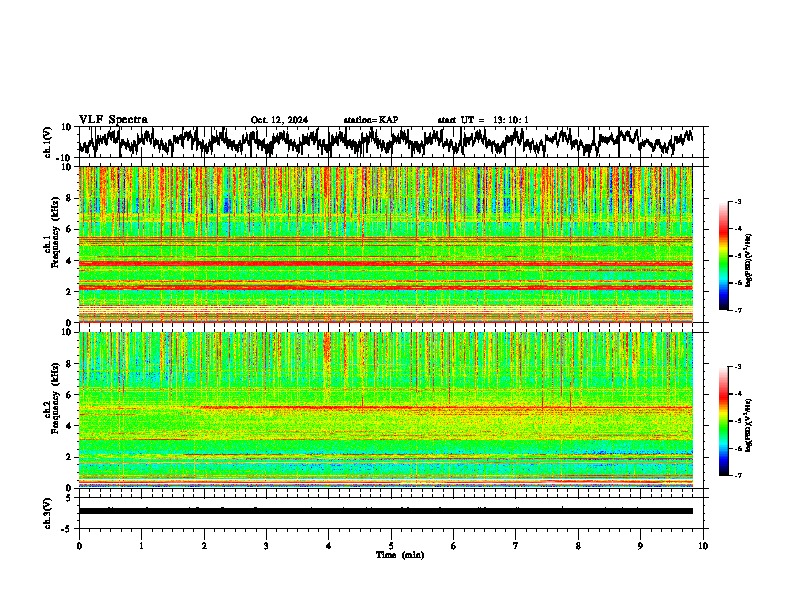Click the "-3" label on ch.1 color scale
The height and width of the screenshot is (612, 792).
click(737, 201)
